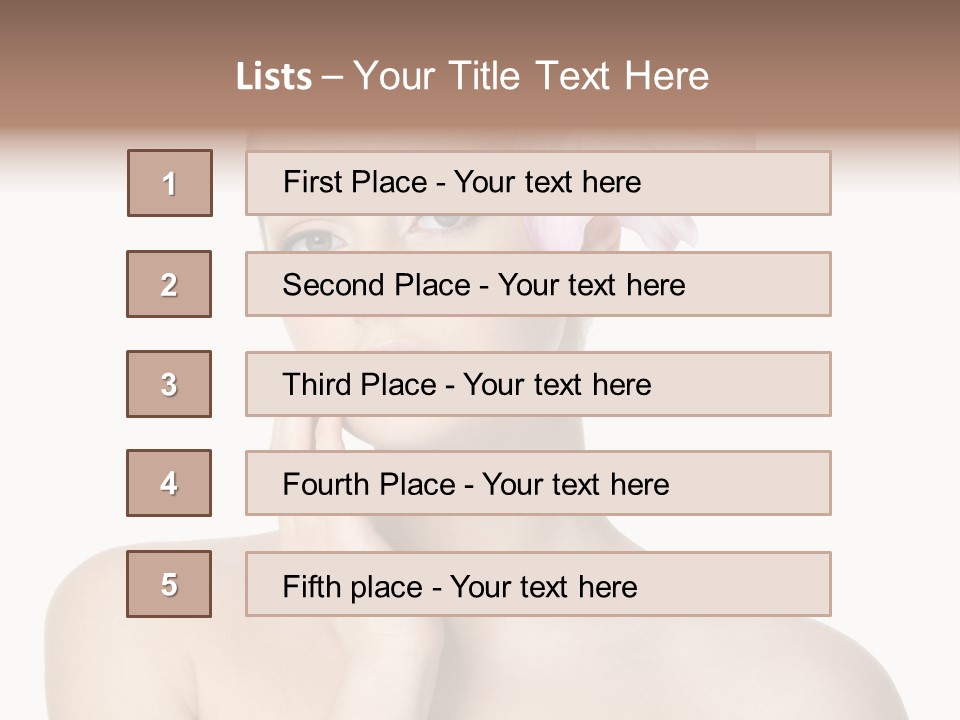Screen dimensions: 960x720
Task: Select the 'Fourth Place - Your text here' bar
Action: 538,483
